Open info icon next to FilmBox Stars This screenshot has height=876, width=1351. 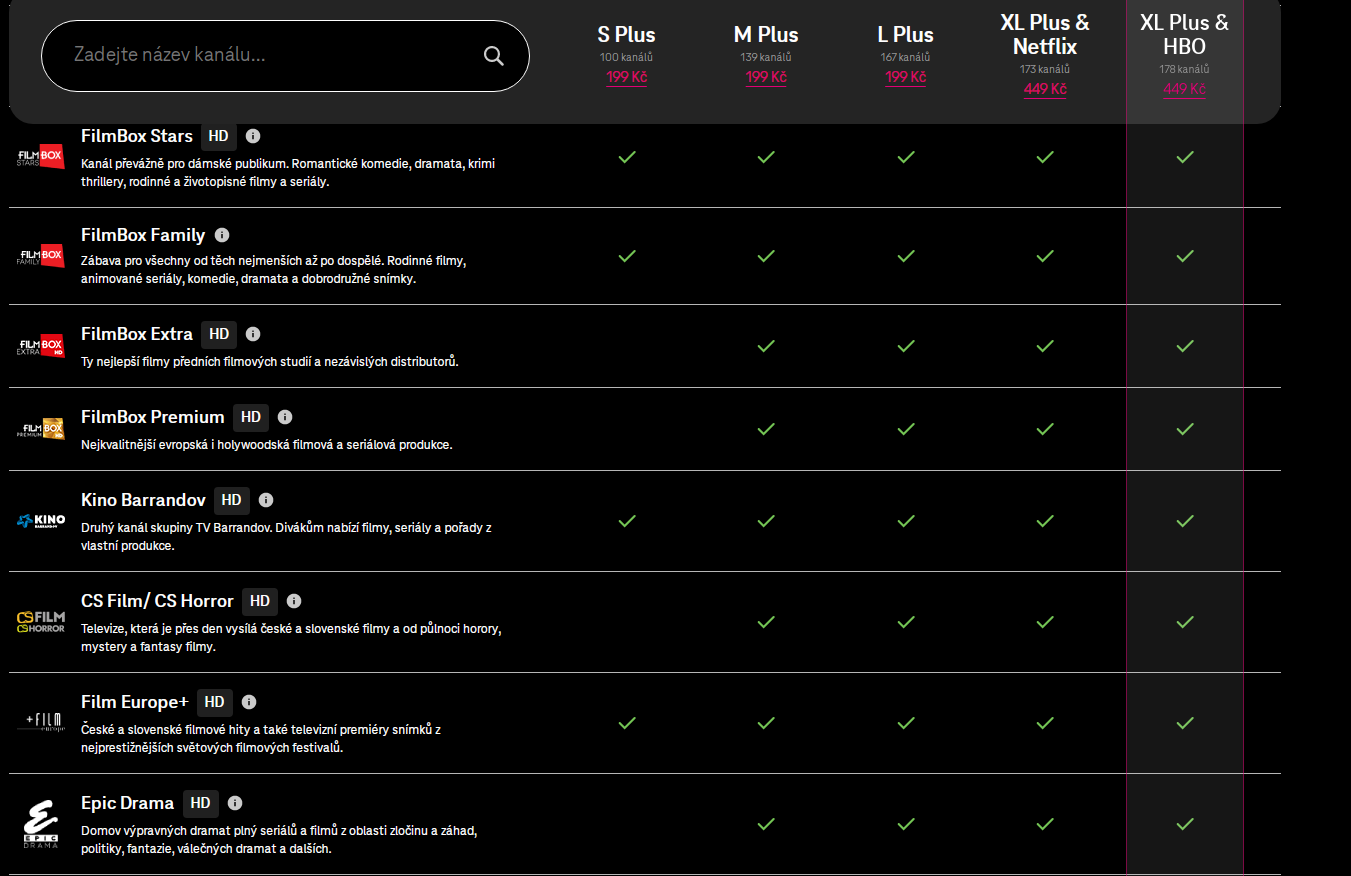click(253, 136)
